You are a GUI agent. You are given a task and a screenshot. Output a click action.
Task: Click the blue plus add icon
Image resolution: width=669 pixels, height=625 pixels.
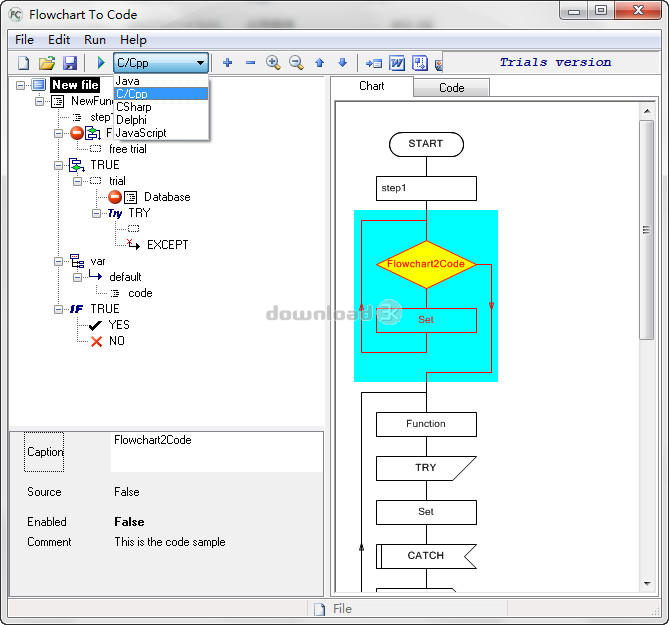click(x=228, y=63)
